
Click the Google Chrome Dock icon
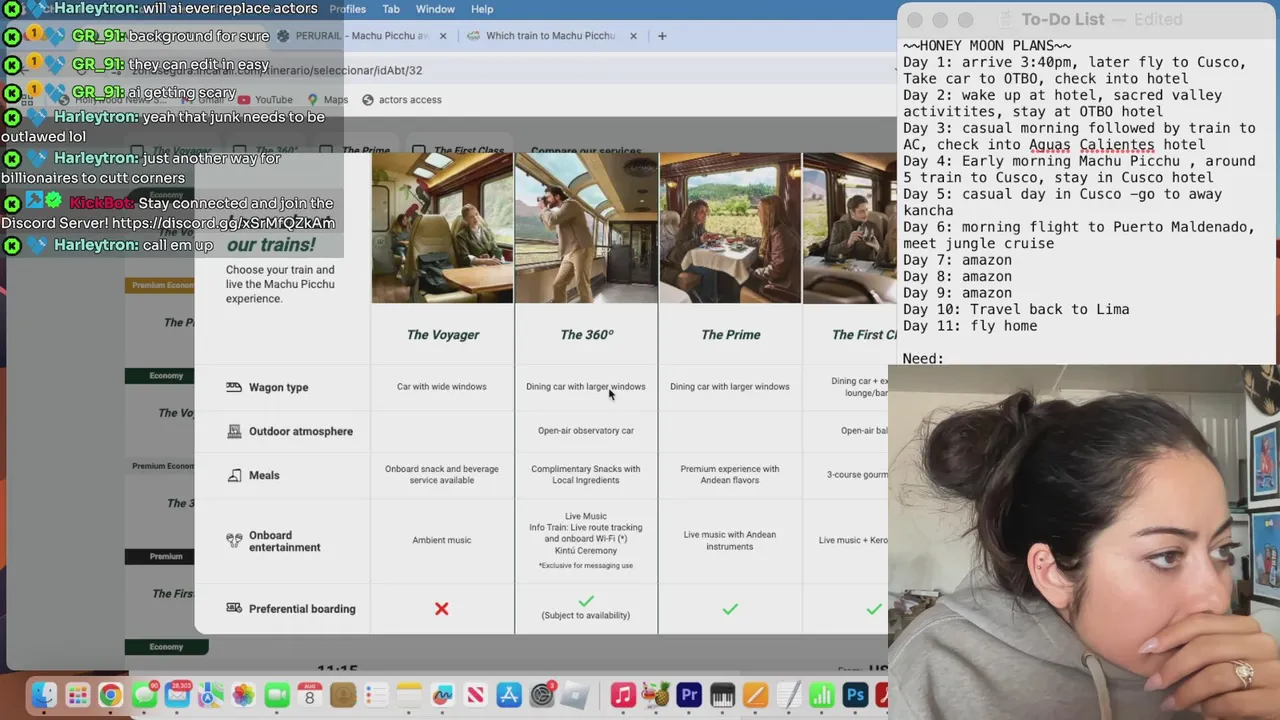pyautogui.click(x=110, y=695)
